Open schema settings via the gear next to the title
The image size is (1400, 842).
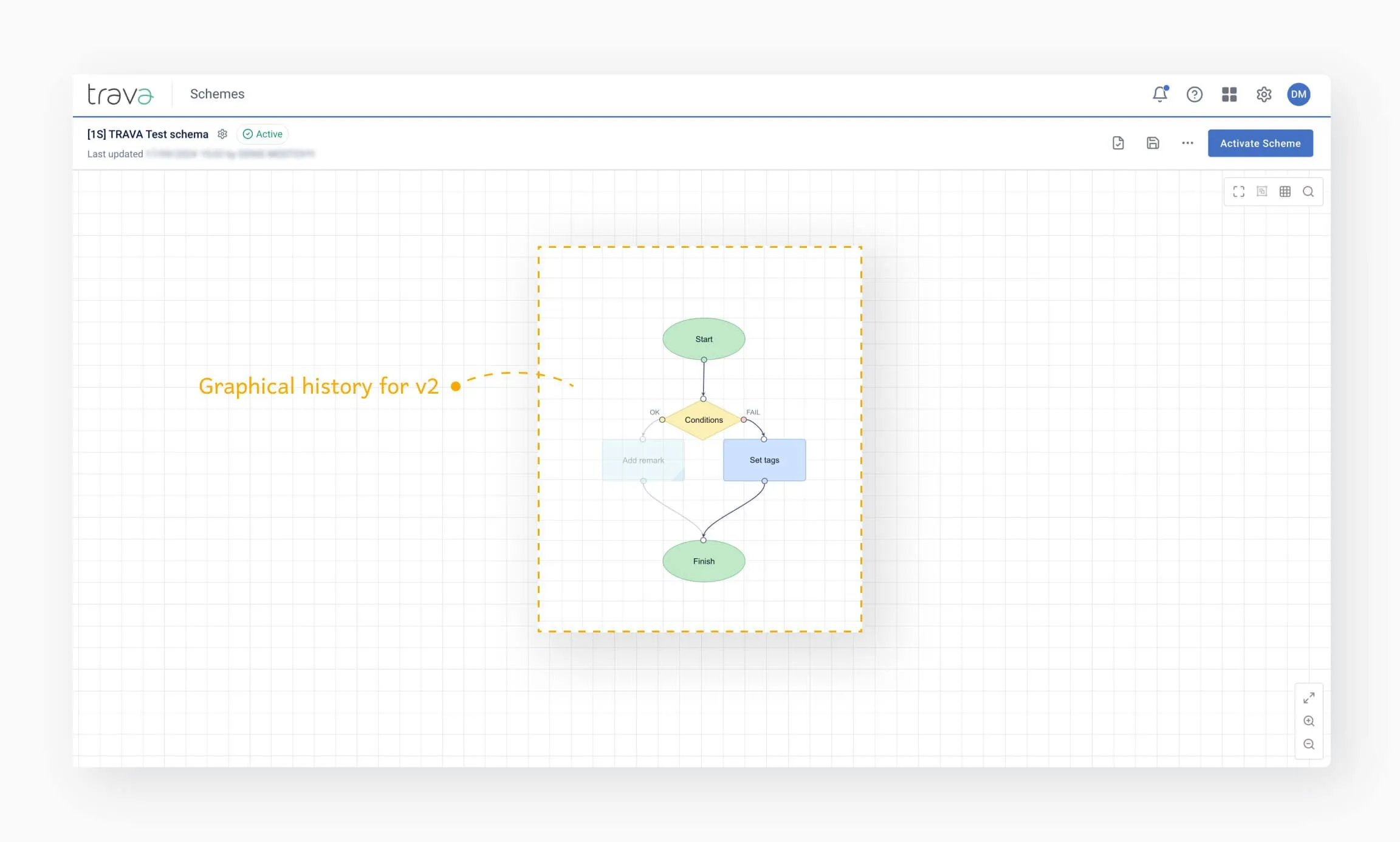(222, 134)
